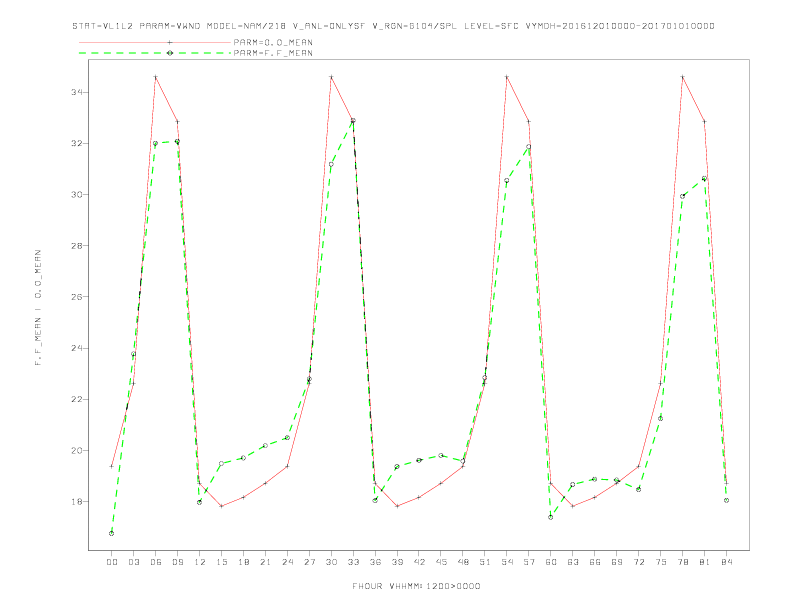Click x-axis tick label 84

tap(726, 562)
